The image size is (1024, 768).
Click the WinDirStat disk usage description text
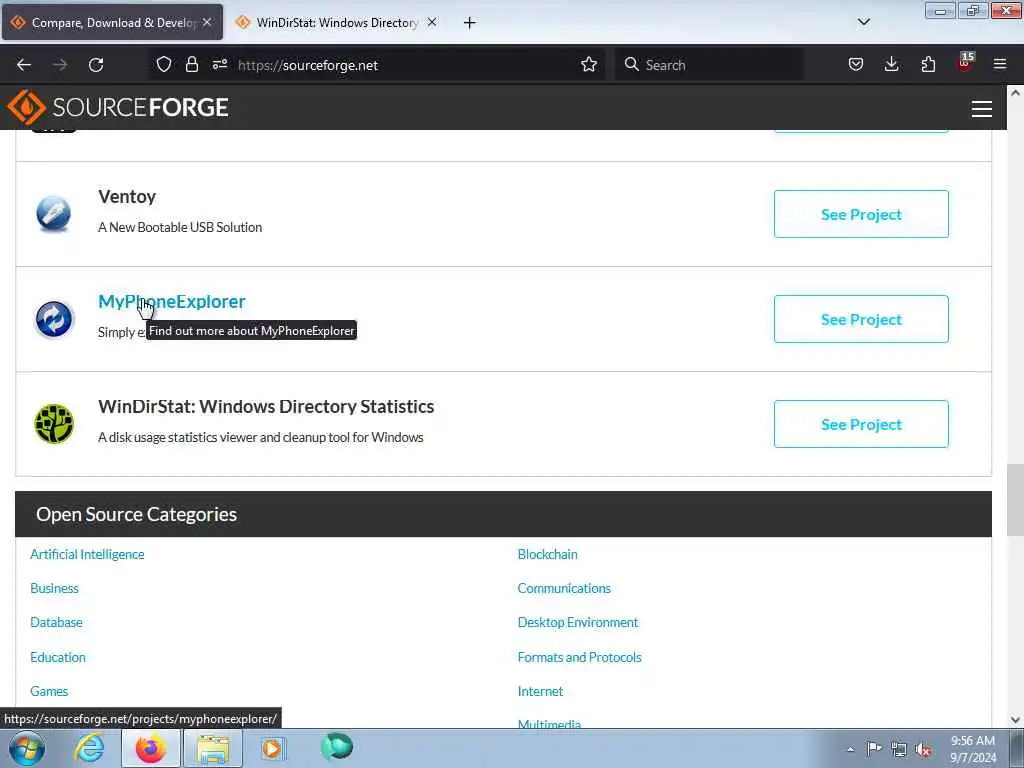coord(261,438)
